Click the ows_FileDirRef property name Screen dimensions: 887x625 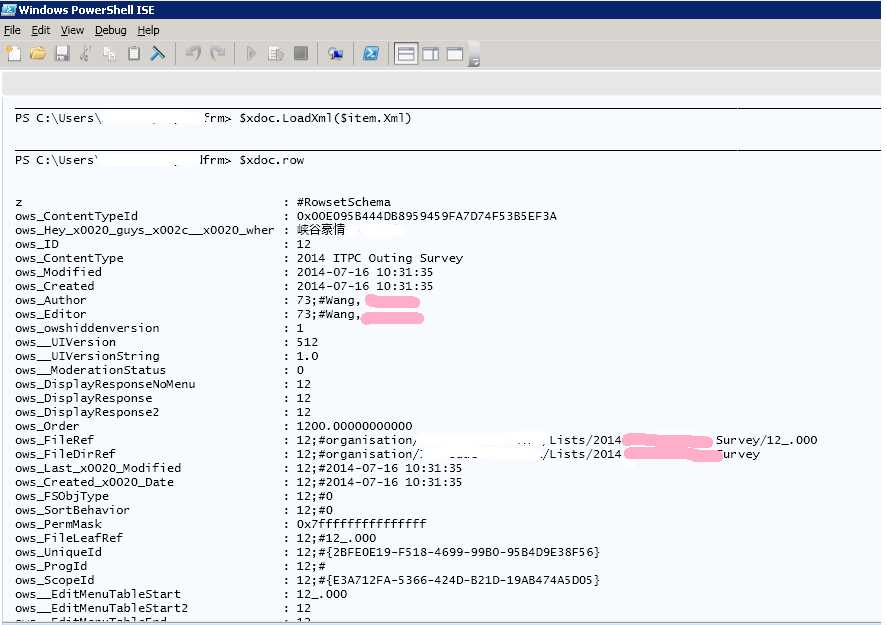point(66,454)
